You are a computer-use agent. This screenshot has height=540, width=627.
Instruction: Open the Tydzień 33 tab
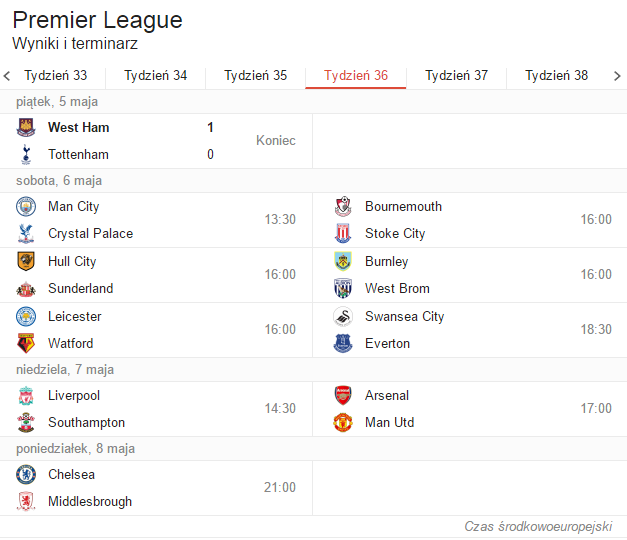(x=56, y=76)
